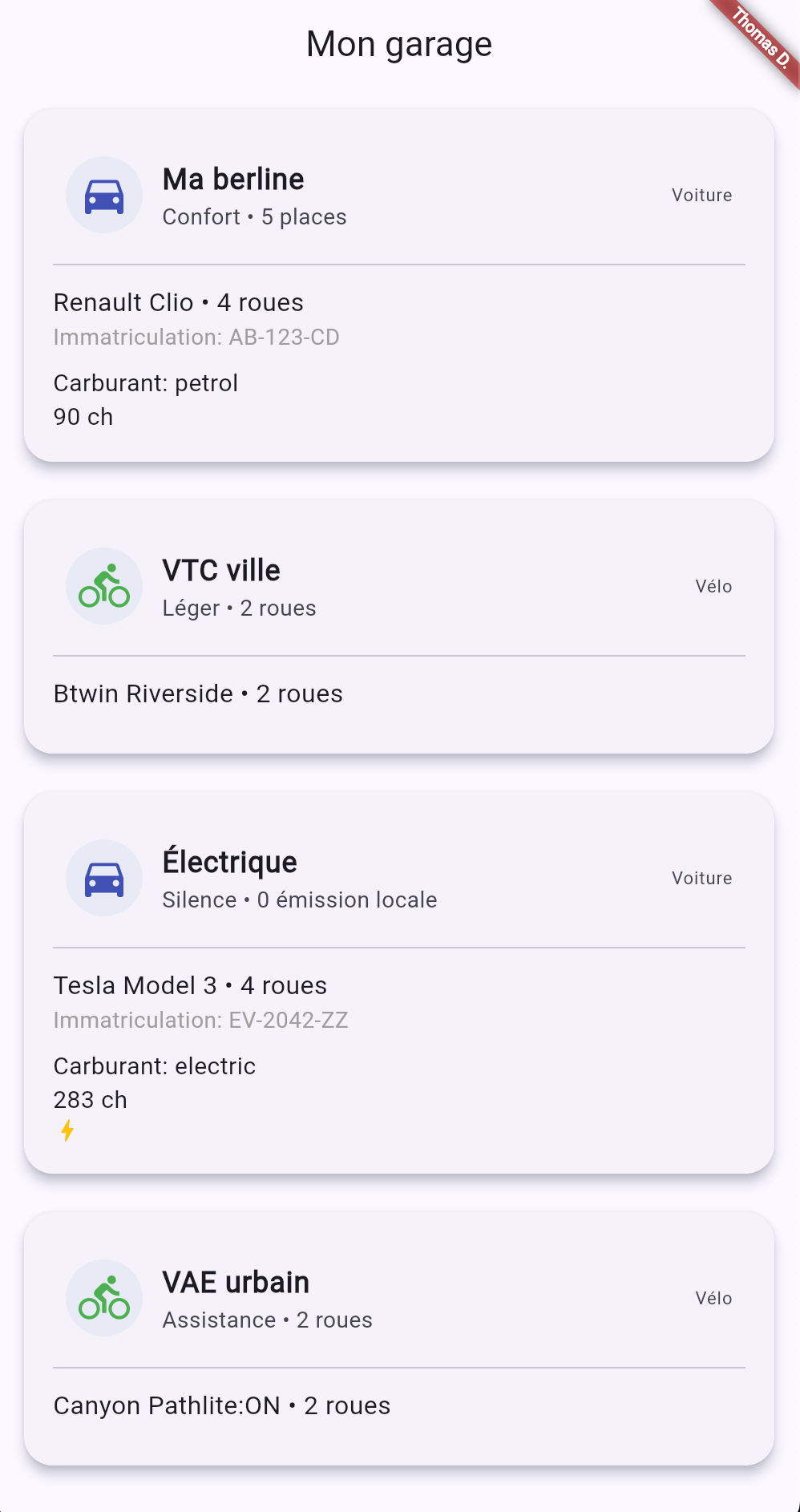Click the Renault Clio model line
Viewport: 800px width, 1512px height.
click(x=178, y=303)
